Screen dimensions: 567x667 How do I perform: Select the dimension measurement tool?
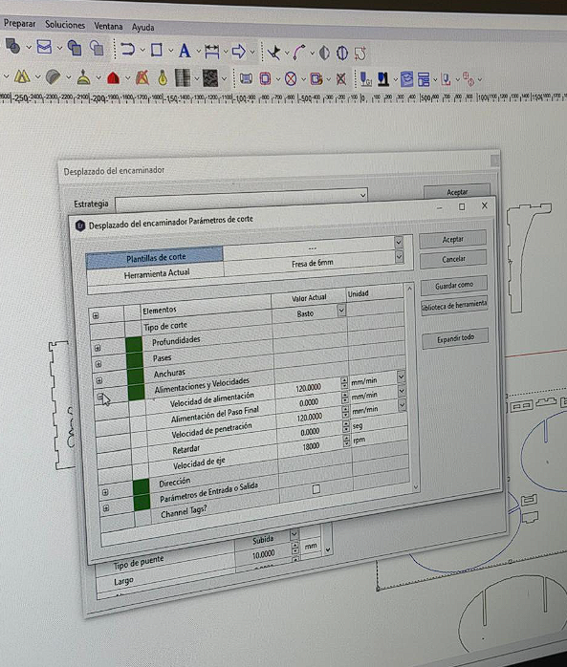[212, 51]
